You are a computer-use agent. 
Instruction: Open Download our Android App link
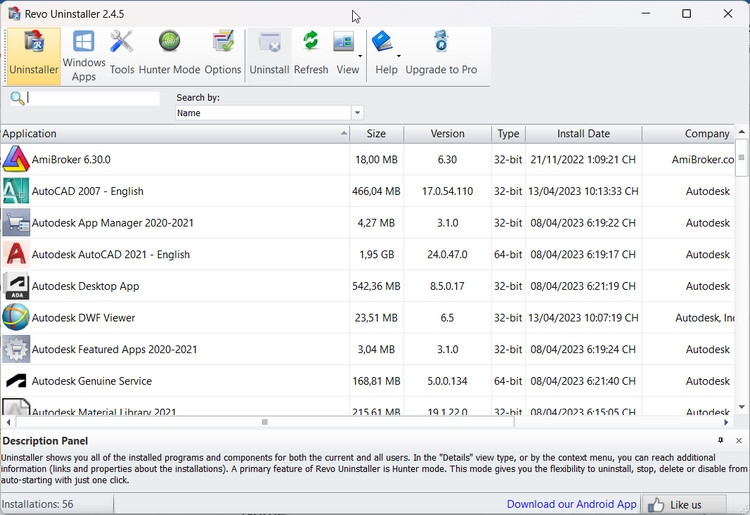[x=572, y=504]
